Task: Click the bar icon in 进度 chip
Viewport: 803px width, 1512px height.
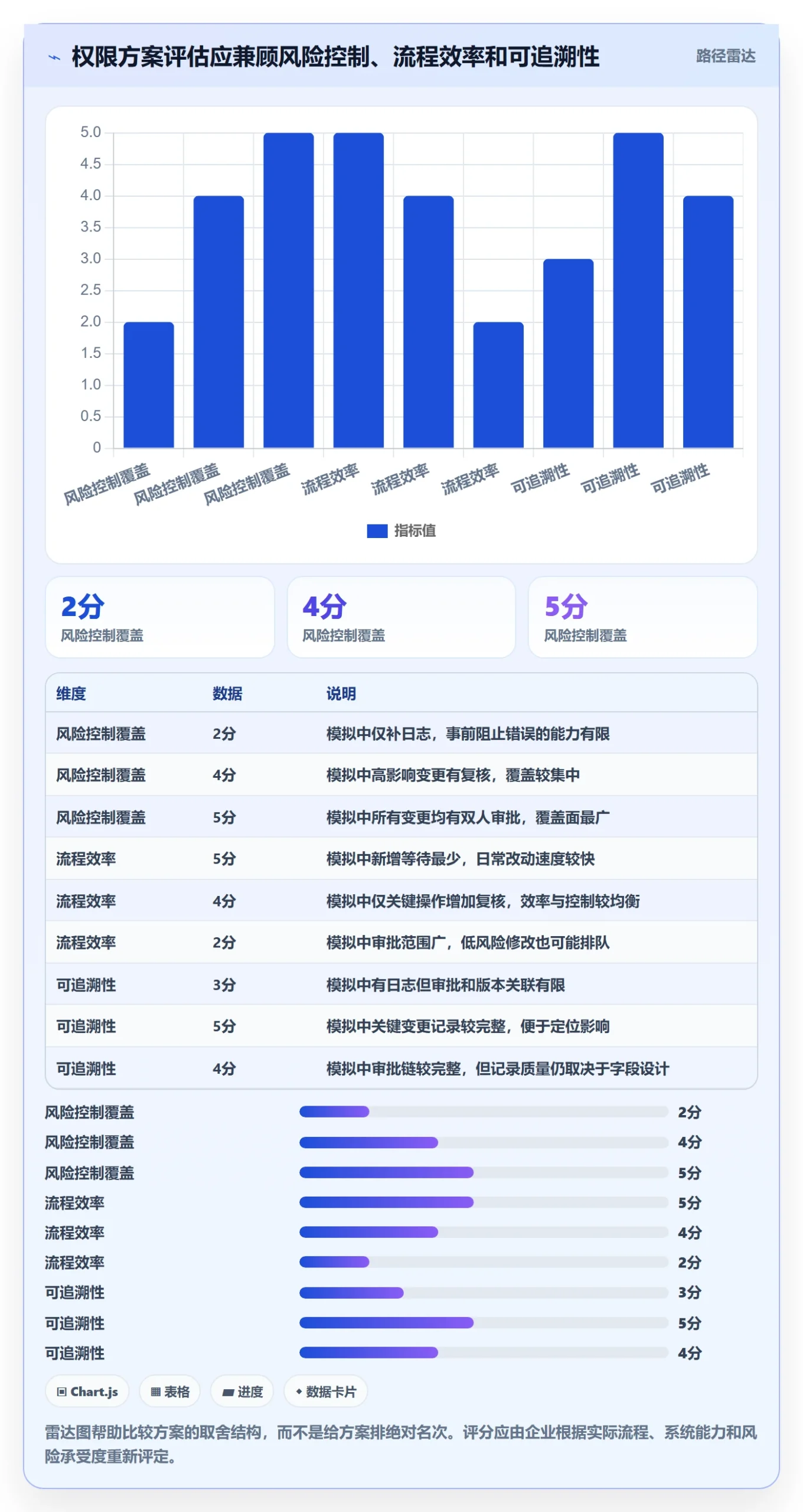Action: click(228, 1393)
